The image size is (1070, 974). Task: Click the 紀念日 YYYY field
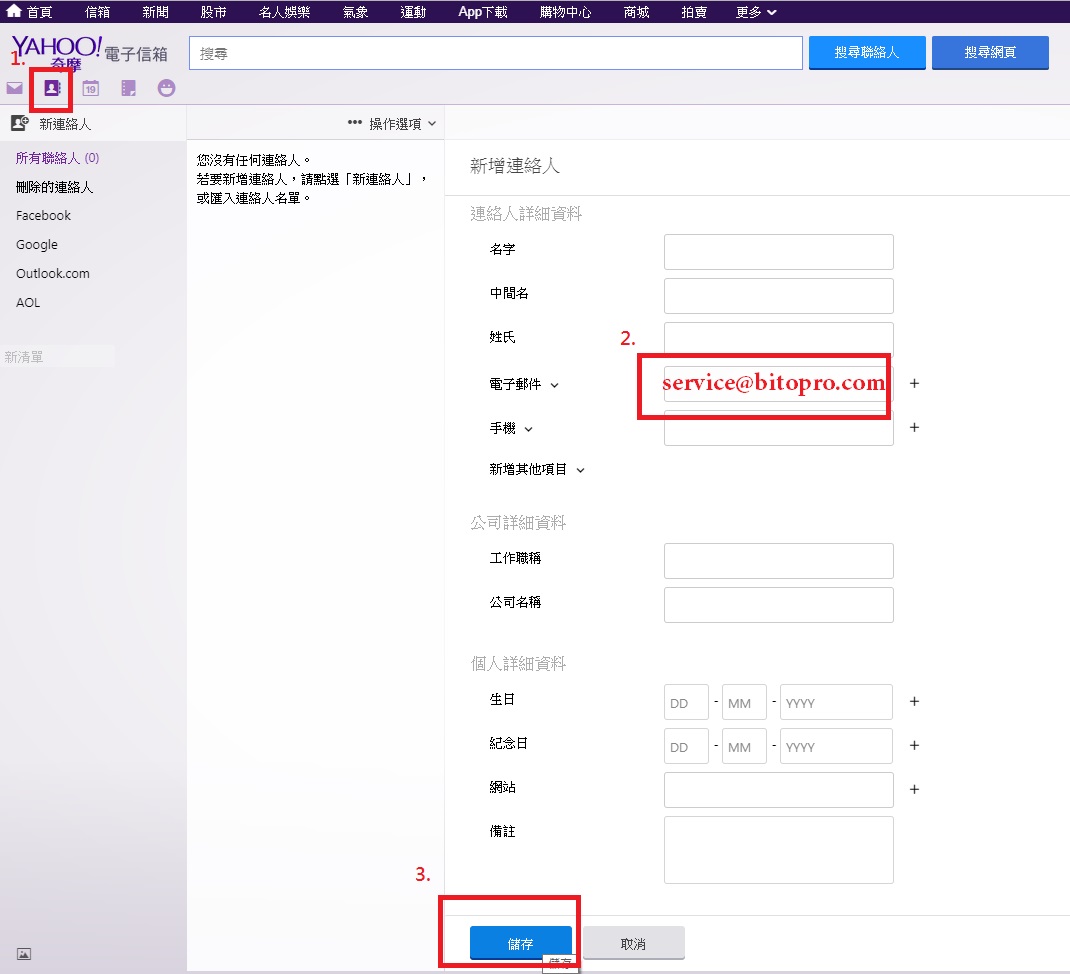click(837, 746)
